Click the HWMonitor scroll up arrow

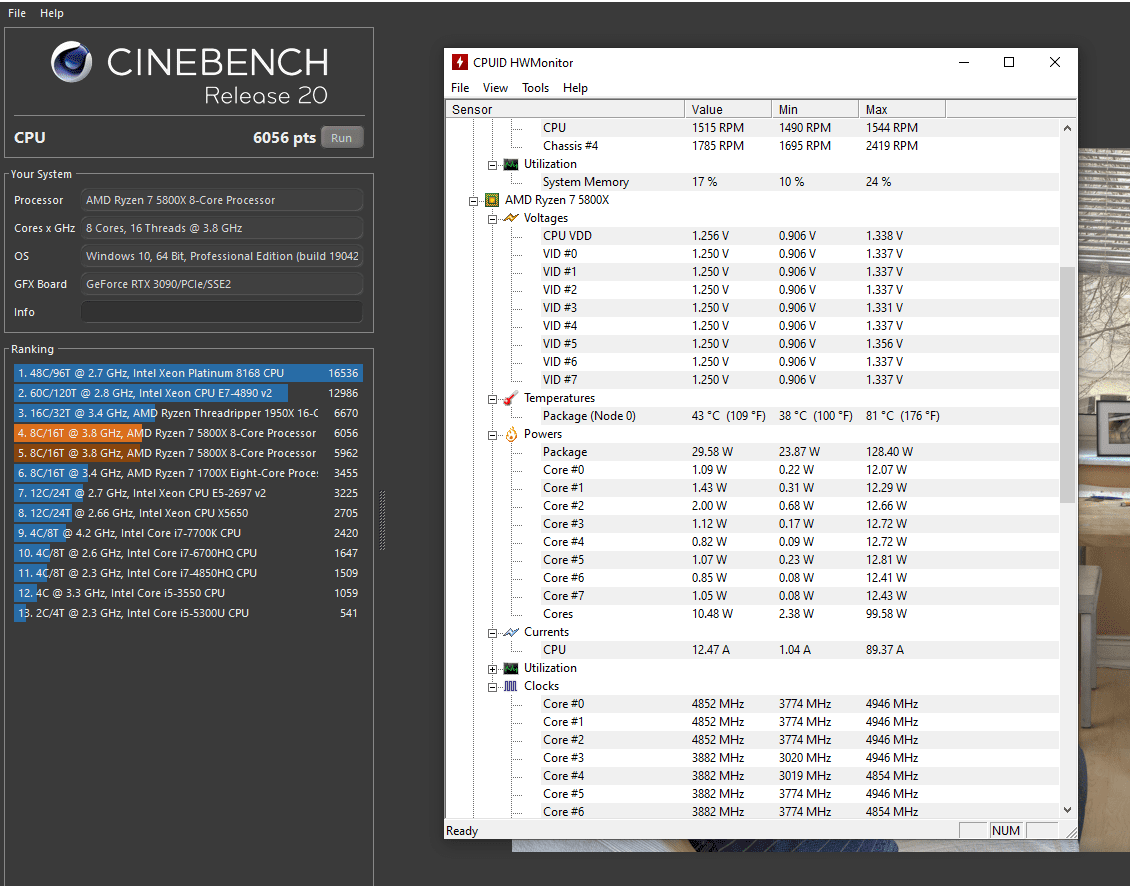click(1067, 128)
